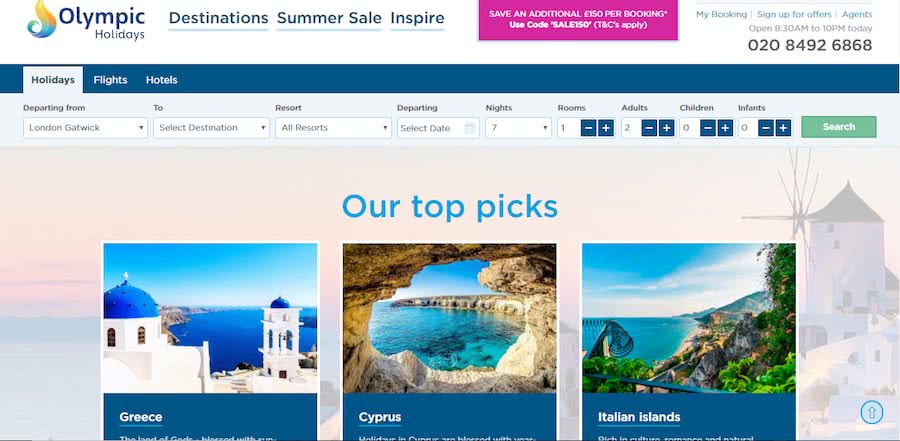Reduce Adults count using minus button

[x=649, y=127]
